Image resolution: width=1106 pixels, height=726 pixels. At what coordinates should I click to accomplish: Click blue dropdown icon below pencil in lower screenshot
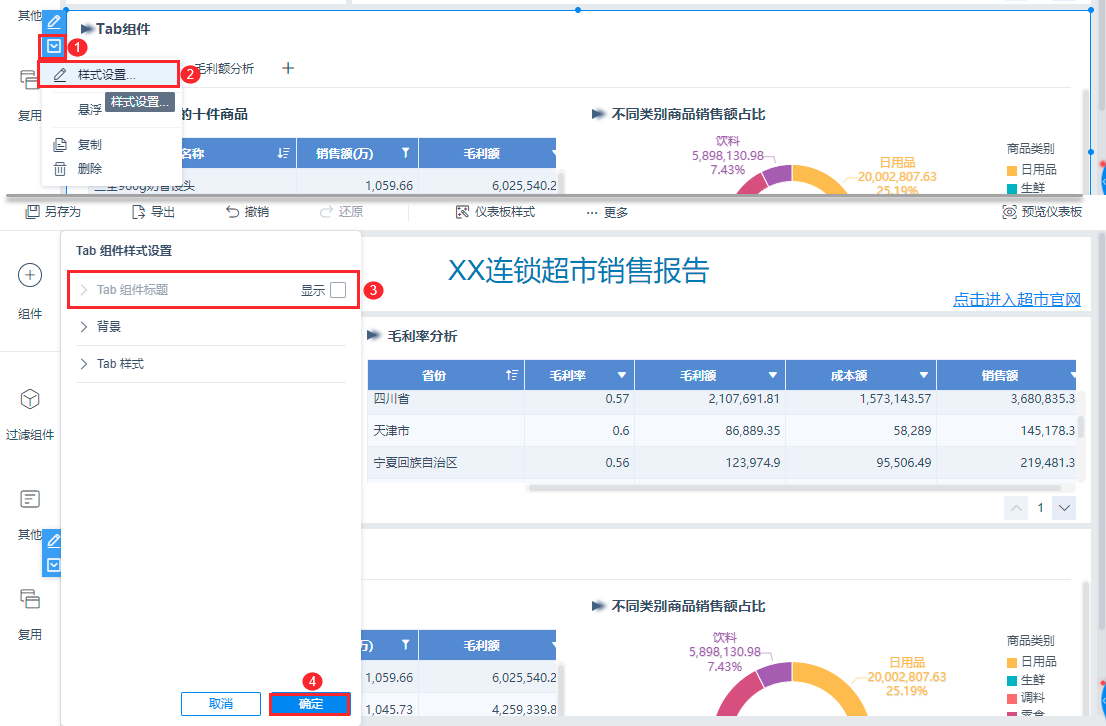pos(54,565)
